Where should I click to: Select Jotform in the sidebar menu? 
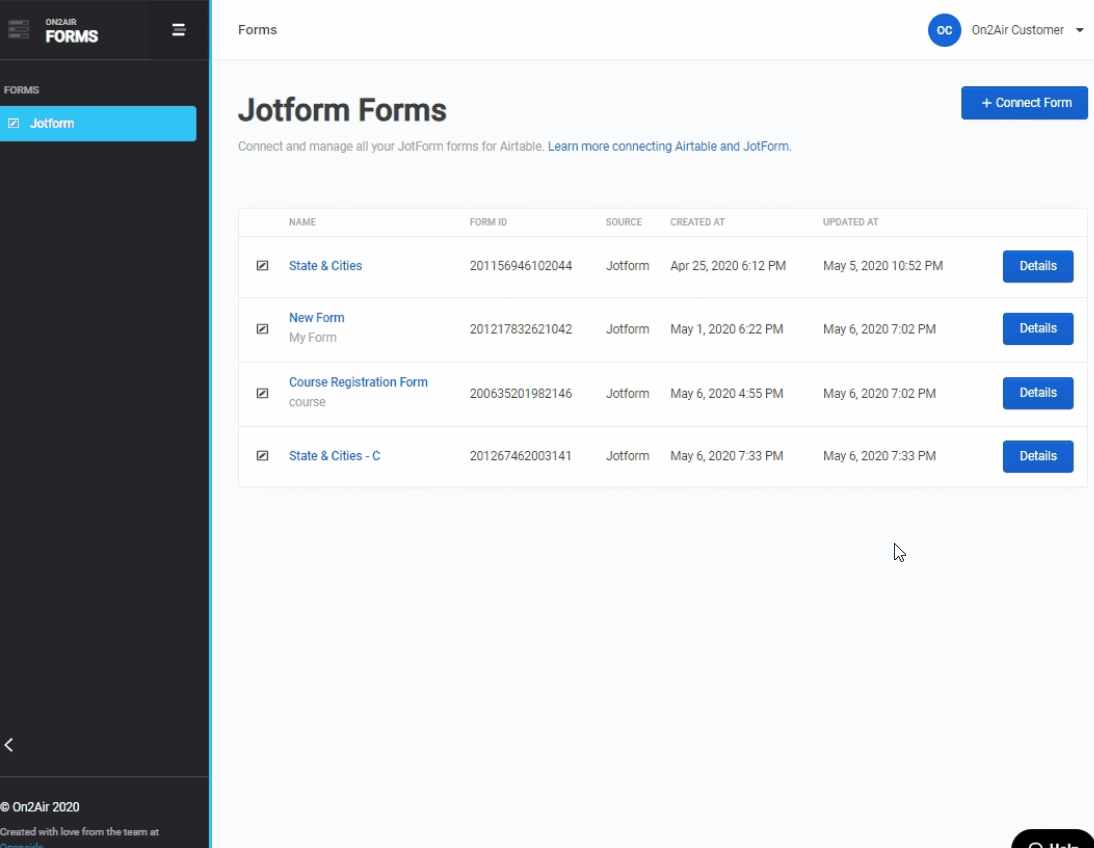pos(98,124)
